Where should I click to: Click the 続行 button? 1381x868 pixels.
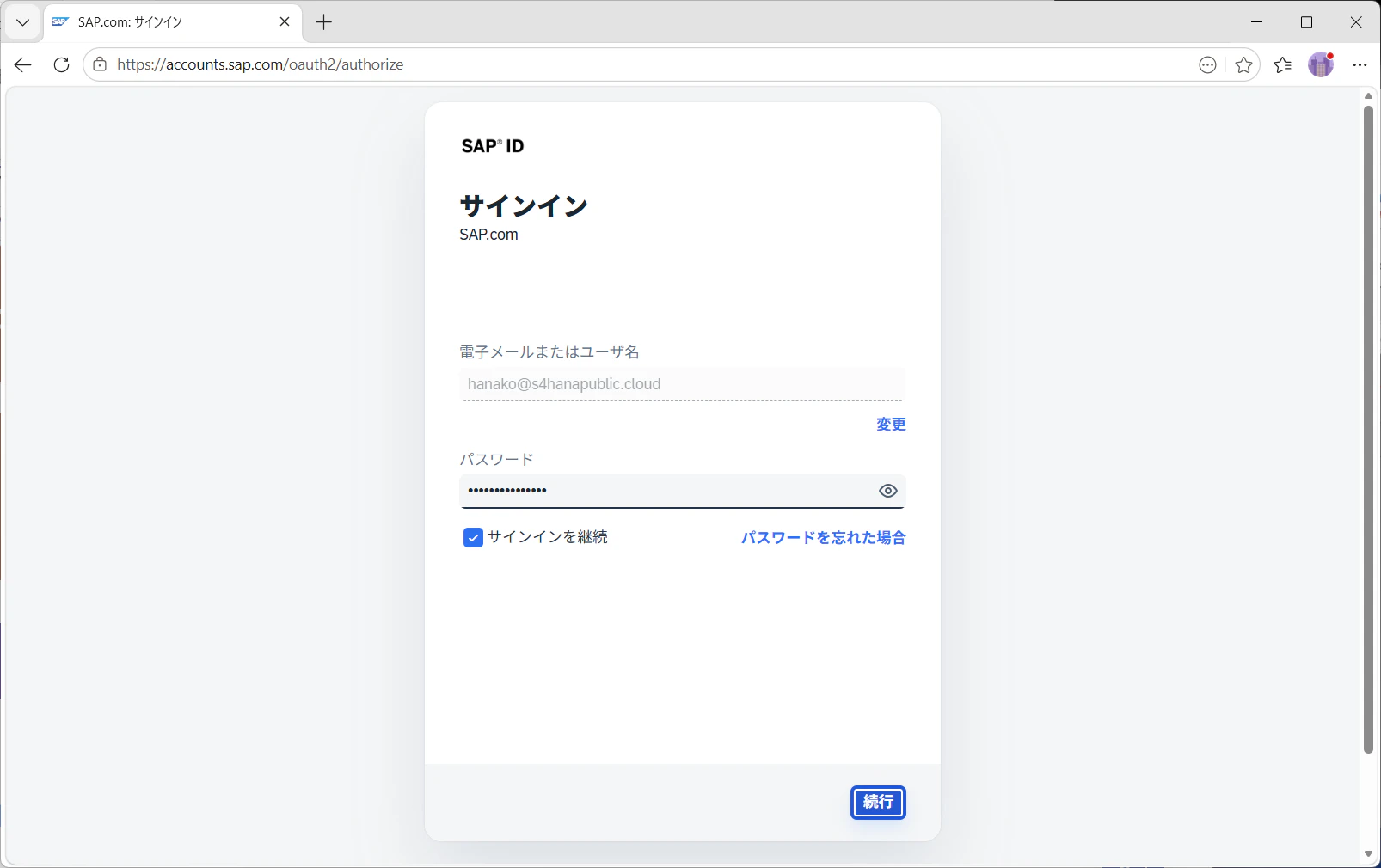point(878,803)
